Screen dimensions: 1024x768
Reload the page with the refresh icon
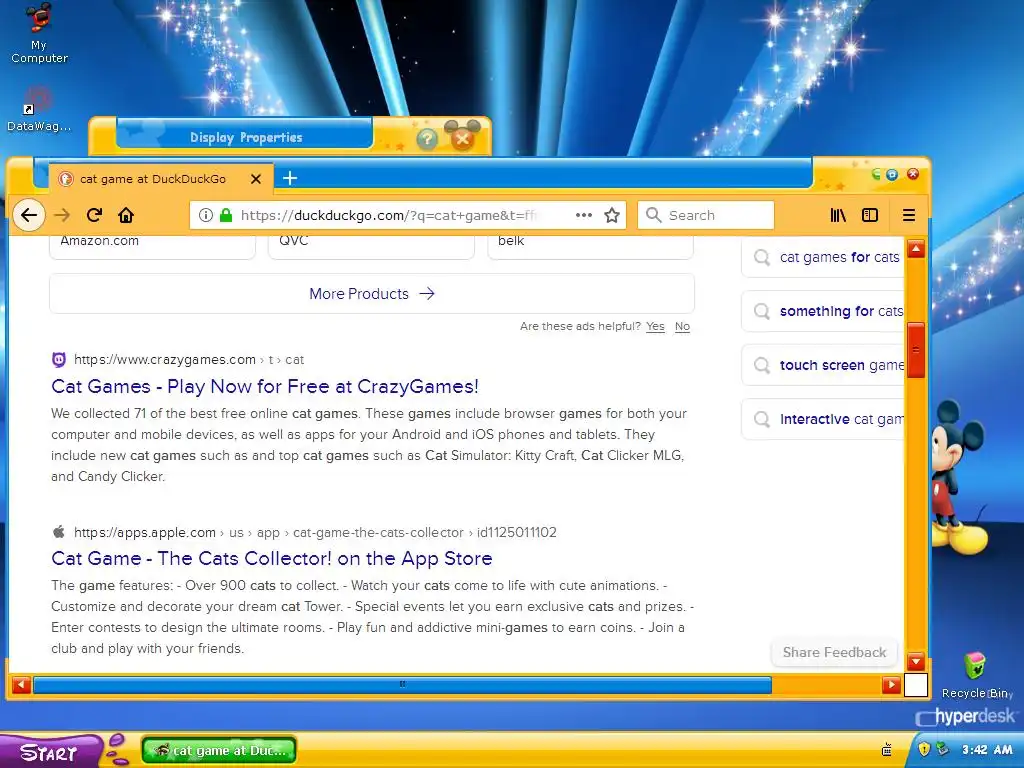point(94,215)
